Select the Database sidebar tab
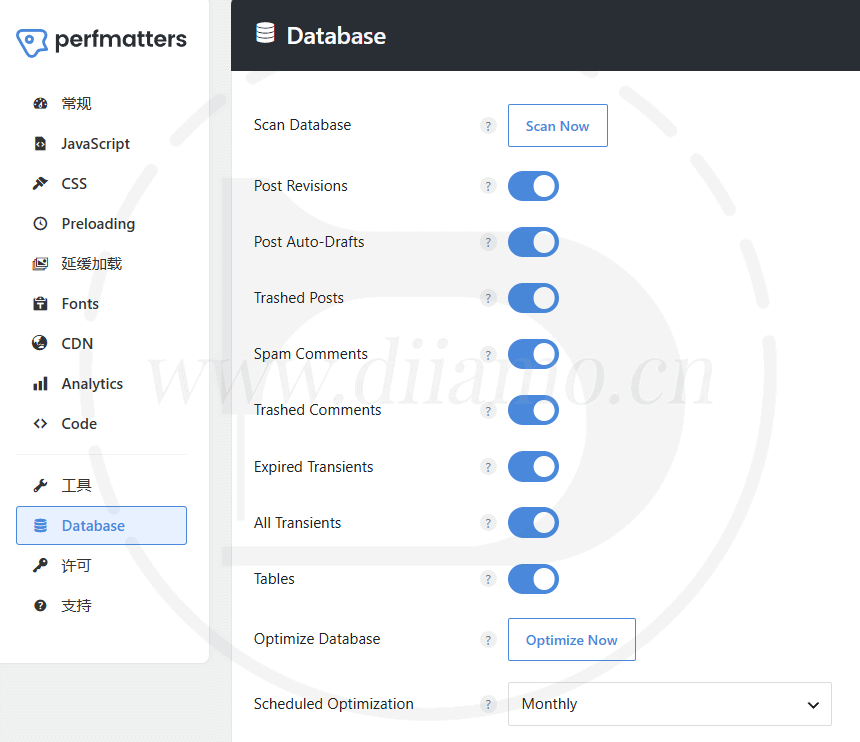Viewport: 860px width, 742px height. tap(101, 525)
